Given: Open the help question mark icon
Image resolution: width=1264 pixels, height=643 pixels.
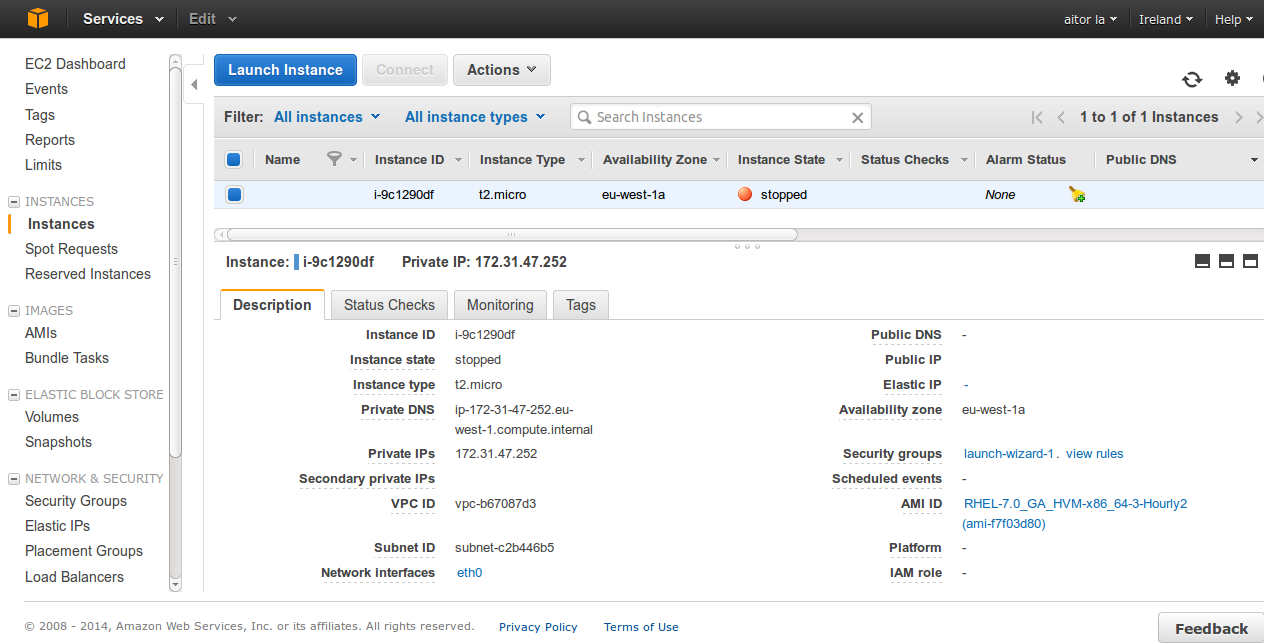Looking at the screenshot, I should click(x=1260, y=79).
